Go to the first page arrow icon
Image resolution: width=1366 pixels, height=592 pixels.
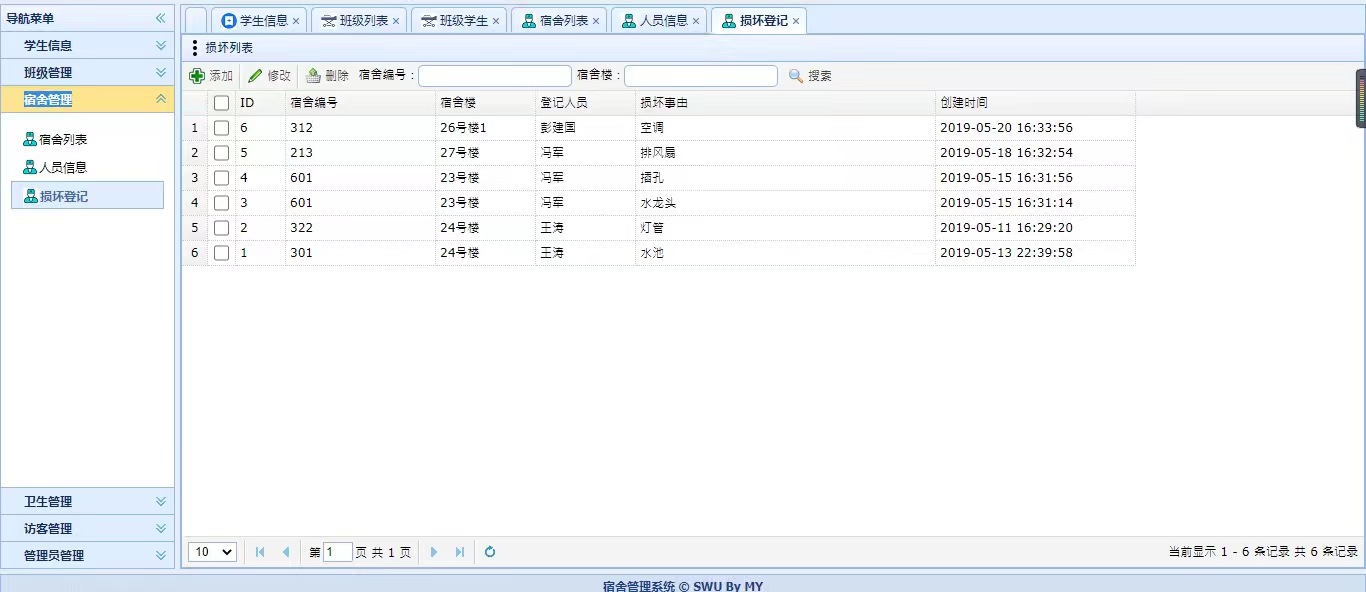coord(260,552)
